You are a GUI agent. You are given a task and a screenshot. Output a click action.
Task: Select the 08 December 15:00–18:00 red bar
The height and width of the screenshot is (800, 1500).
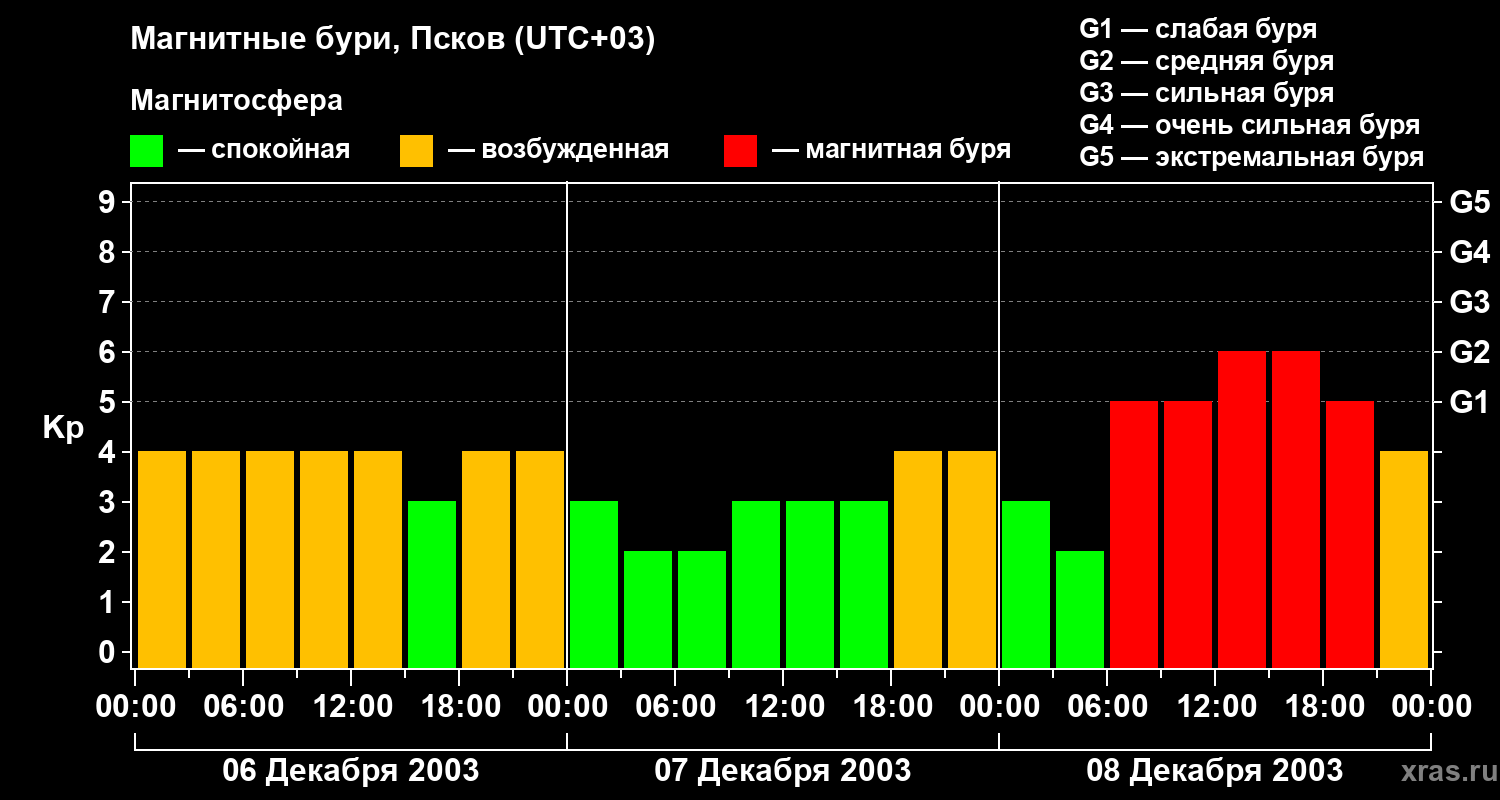(x=1296, y=509)
